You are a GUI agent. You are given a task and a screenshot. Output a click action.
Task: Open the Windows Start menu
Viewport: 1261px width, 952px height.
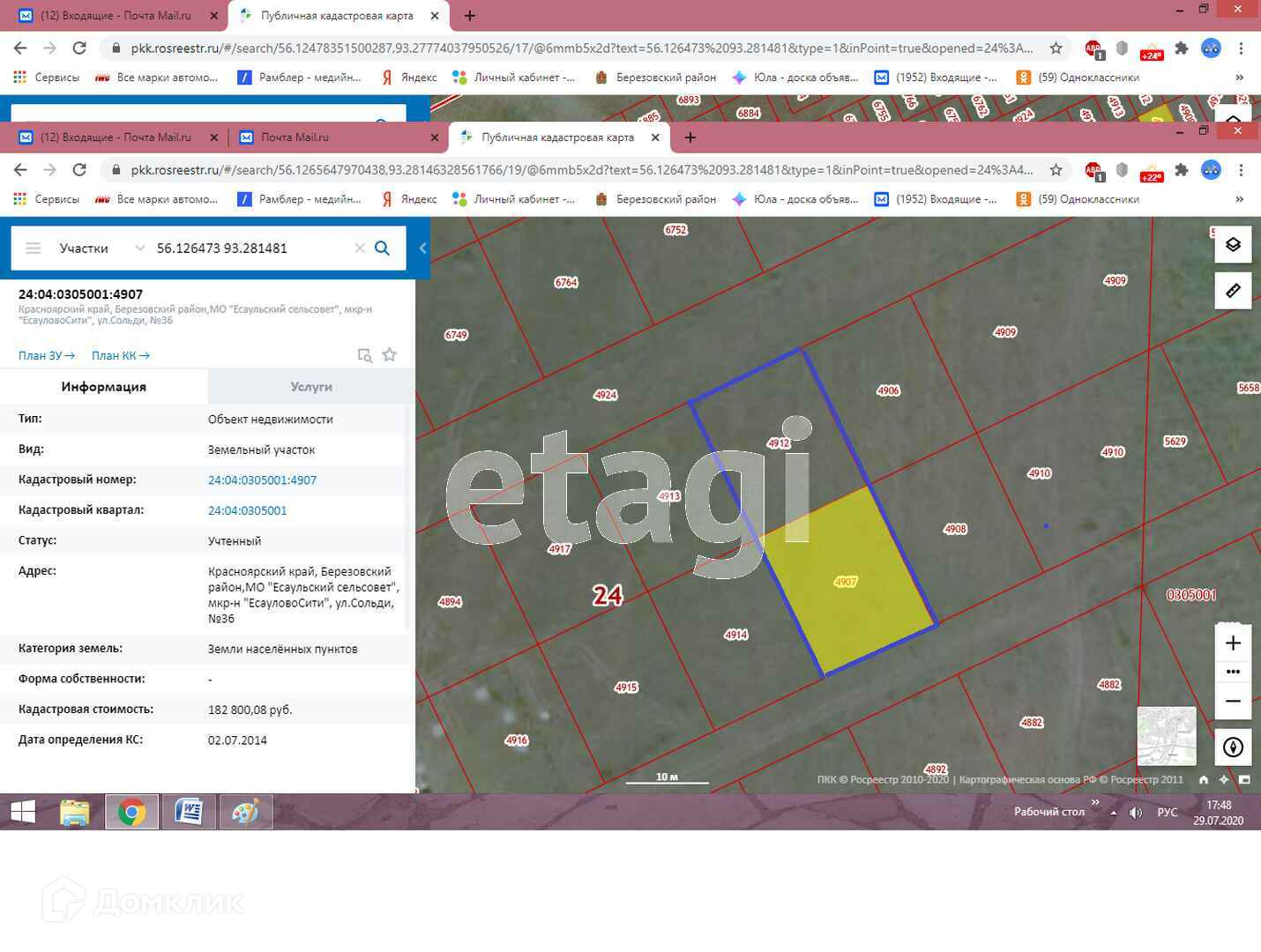pyautogui.click(x=23, y=812)
